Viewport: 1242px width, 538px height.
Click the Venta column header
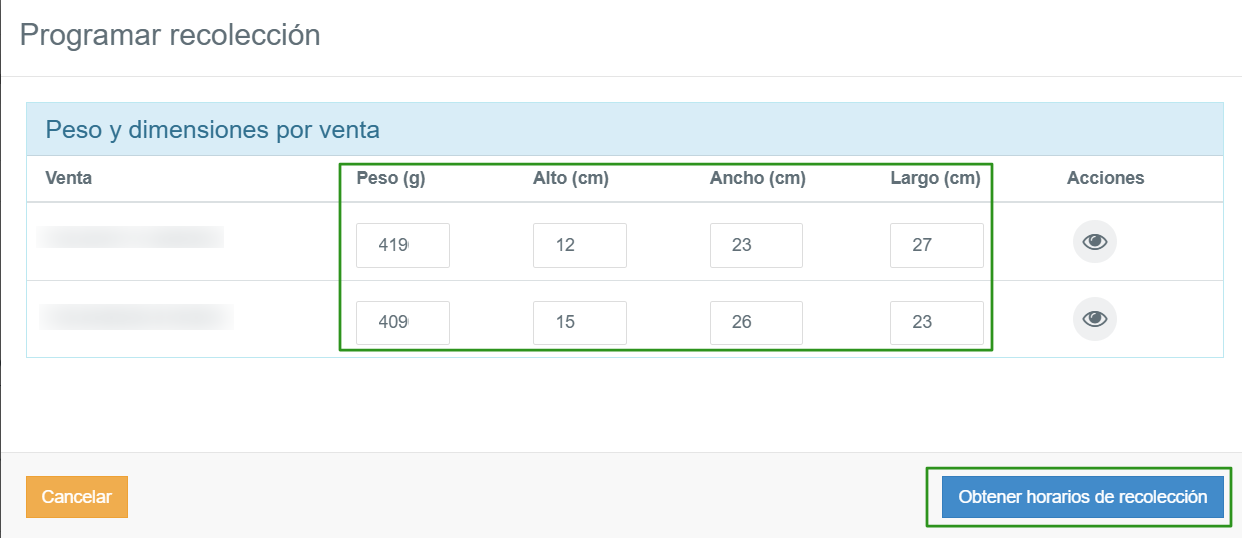(69, 178)
